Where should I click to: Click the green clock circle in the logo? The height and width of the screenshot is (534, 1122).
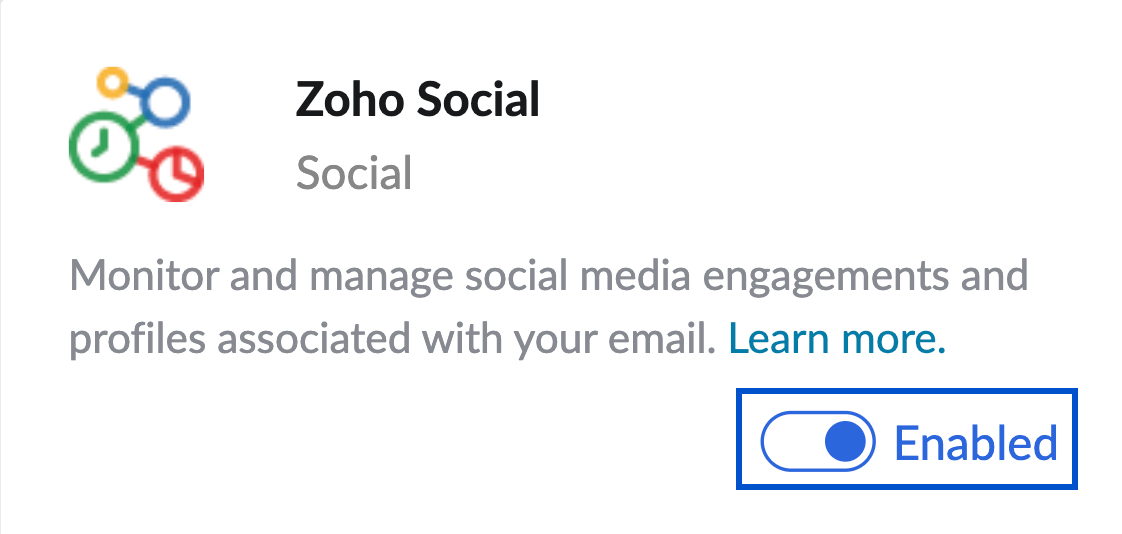tap(101, 145)
